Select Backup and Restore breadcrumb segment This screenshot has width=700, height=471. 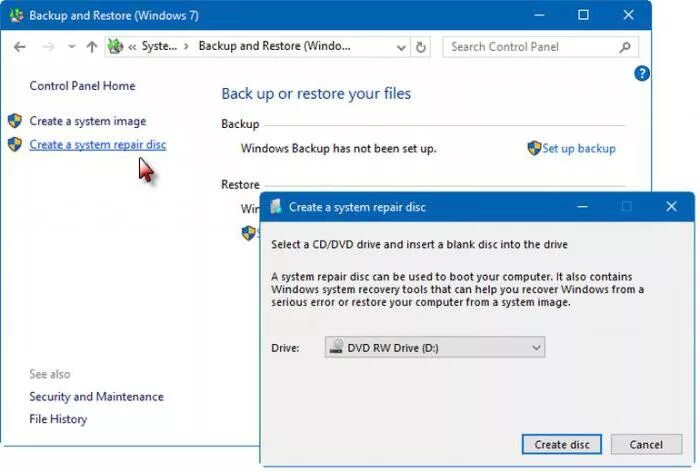click(x=275, y=46)
